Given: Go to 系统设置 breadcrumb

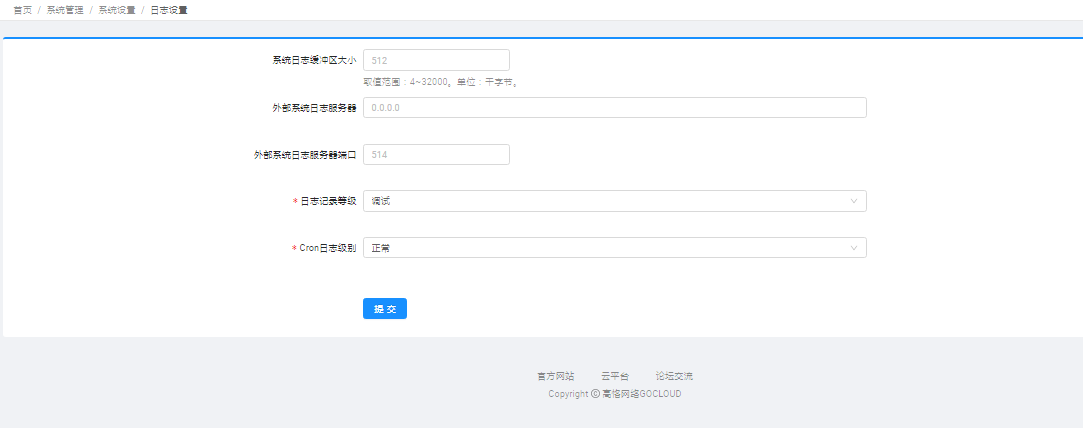Looking at the screenshot, I should (117, 10).
